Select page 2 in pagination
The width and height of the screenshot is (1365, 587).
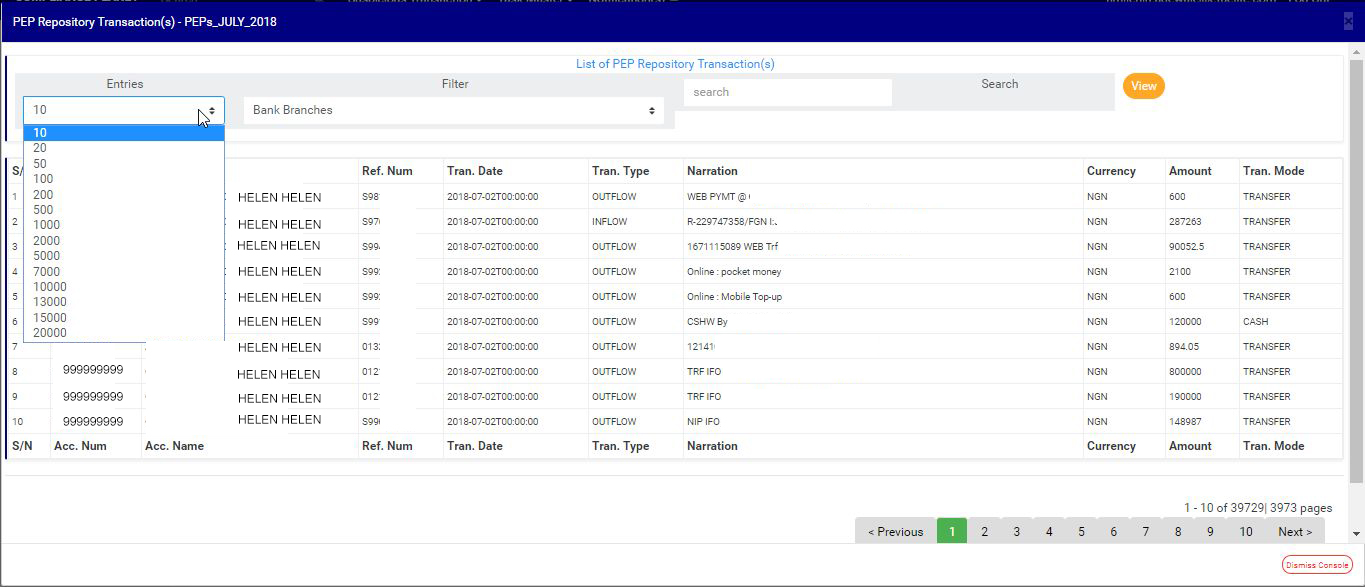point(984,532)
